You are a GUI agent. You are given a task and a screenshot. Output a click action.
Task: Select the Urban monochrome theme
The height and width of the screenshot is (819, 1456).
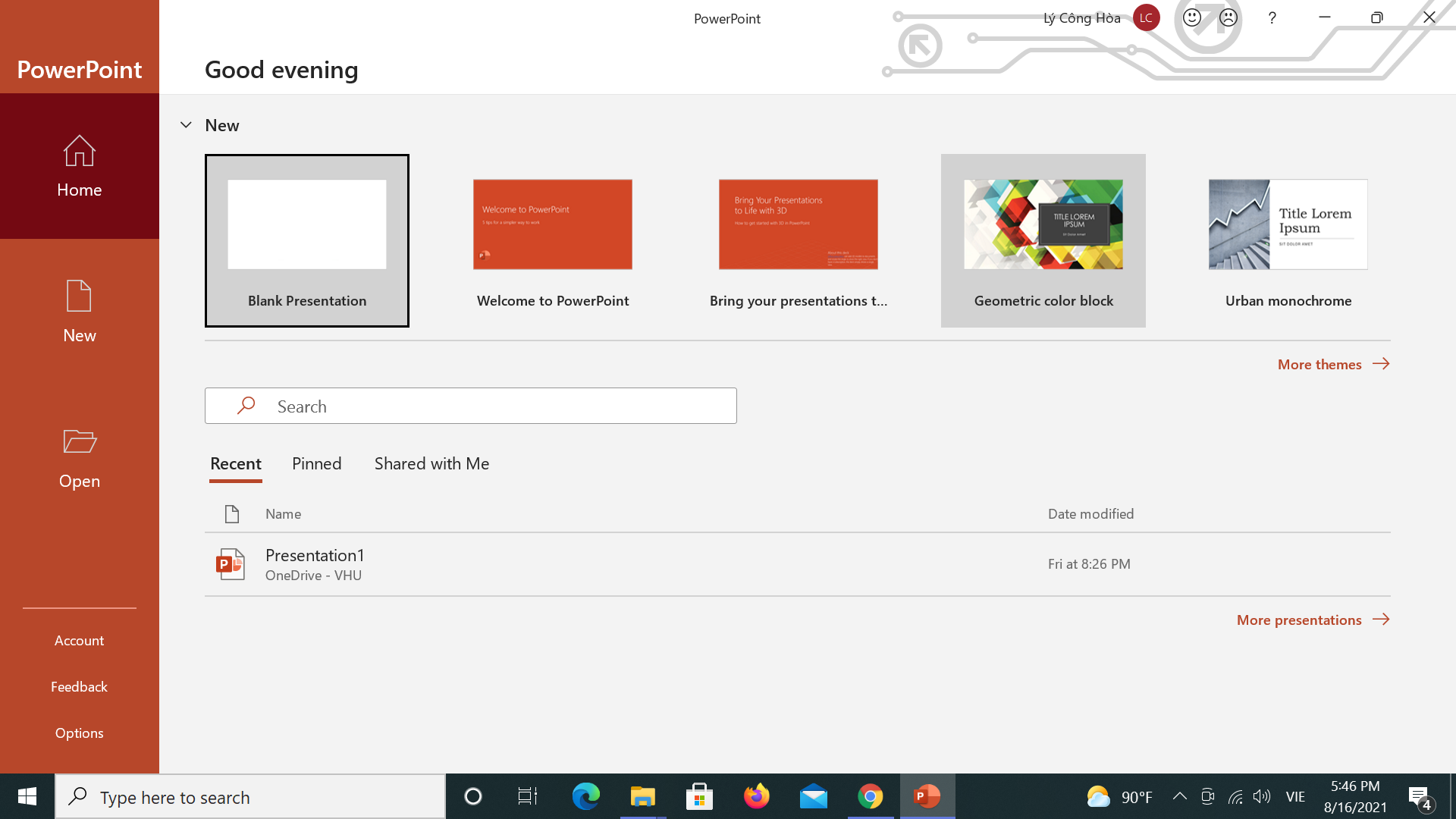[x=1288, y=240]
